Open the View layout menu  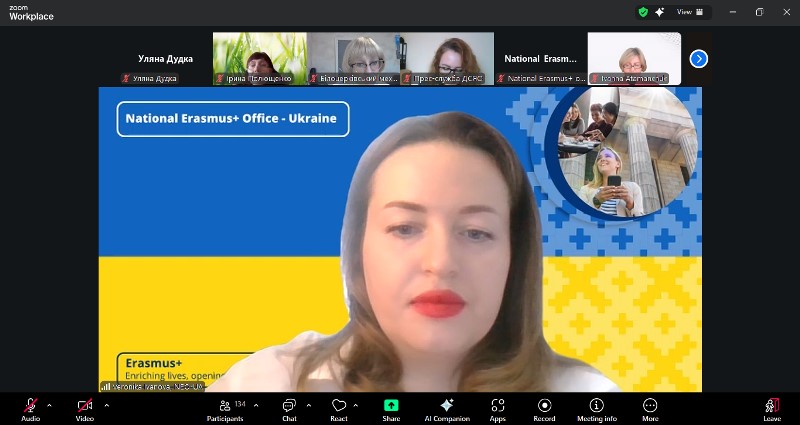click(690, 12)
